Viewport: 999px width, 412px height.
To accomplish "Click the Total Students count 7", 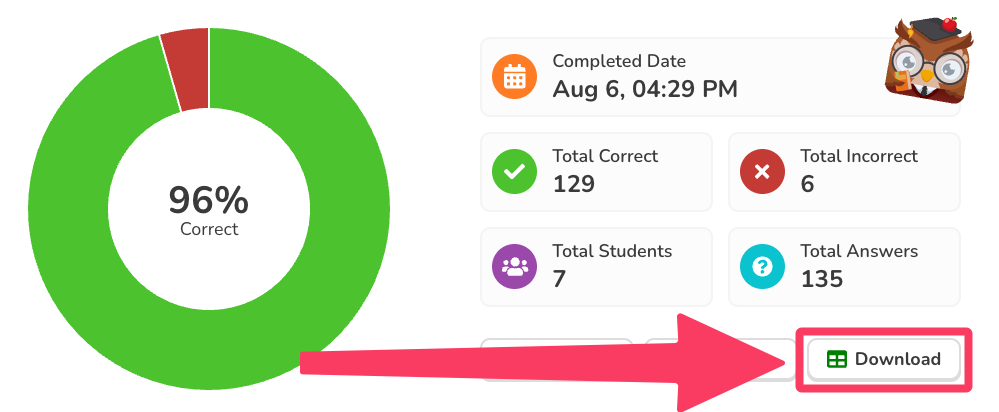I will click(559, 279).
